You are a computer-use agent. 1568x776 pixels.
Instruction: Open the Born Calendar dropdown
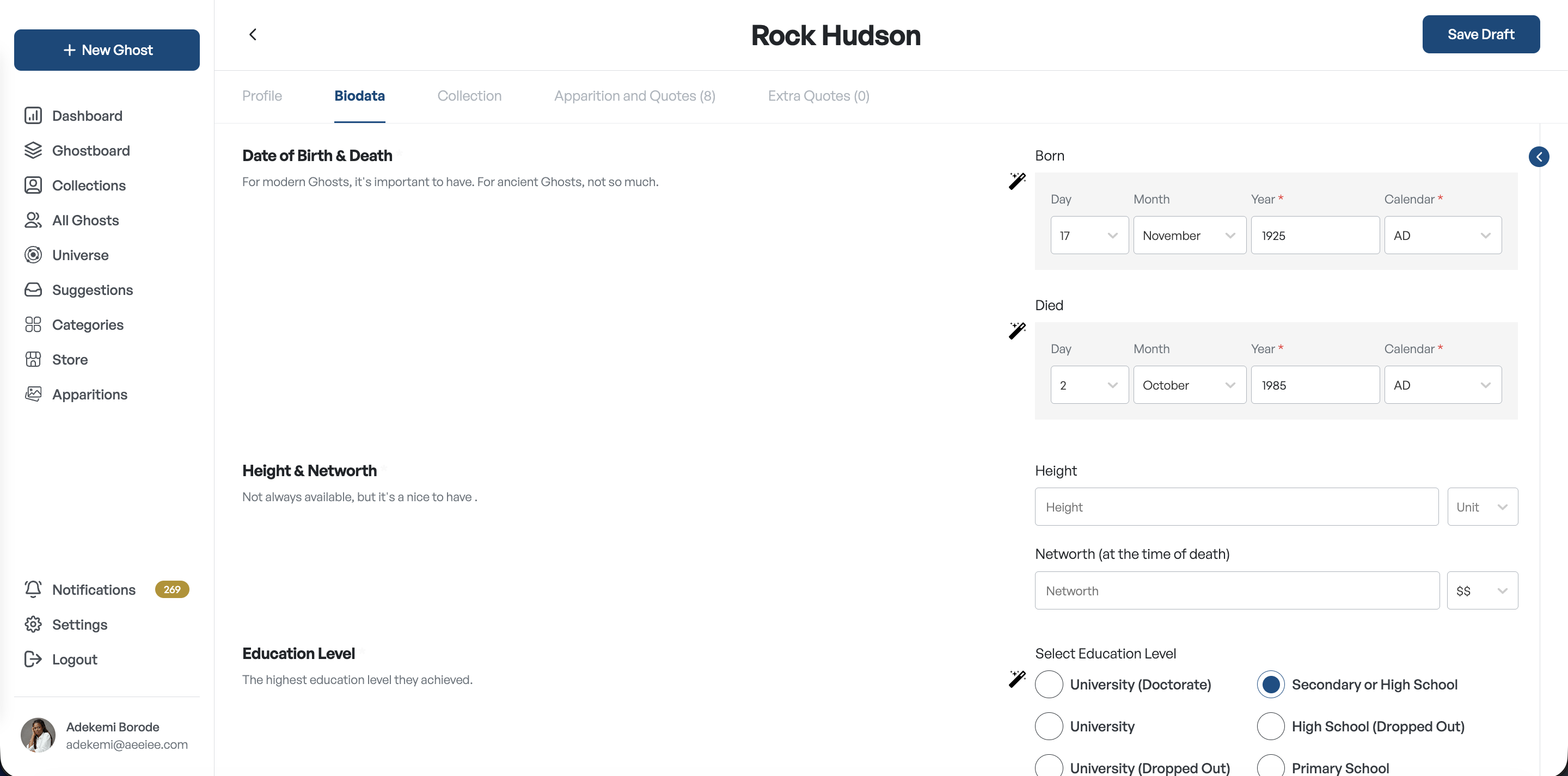[x=1443, y=236]
